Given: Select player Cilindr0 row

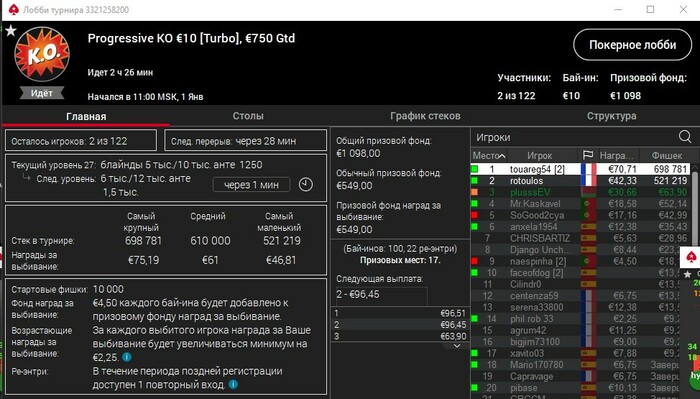Looking at the screenshot, I should click(576, 284).
